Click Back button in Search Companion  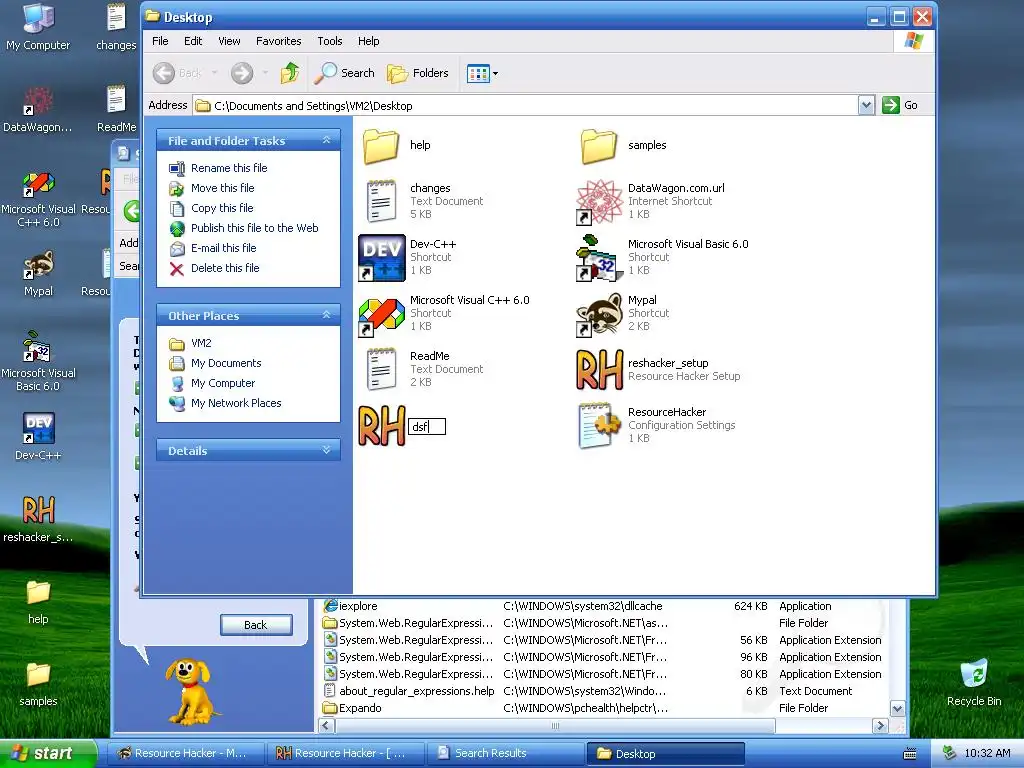tap(256, 625)
